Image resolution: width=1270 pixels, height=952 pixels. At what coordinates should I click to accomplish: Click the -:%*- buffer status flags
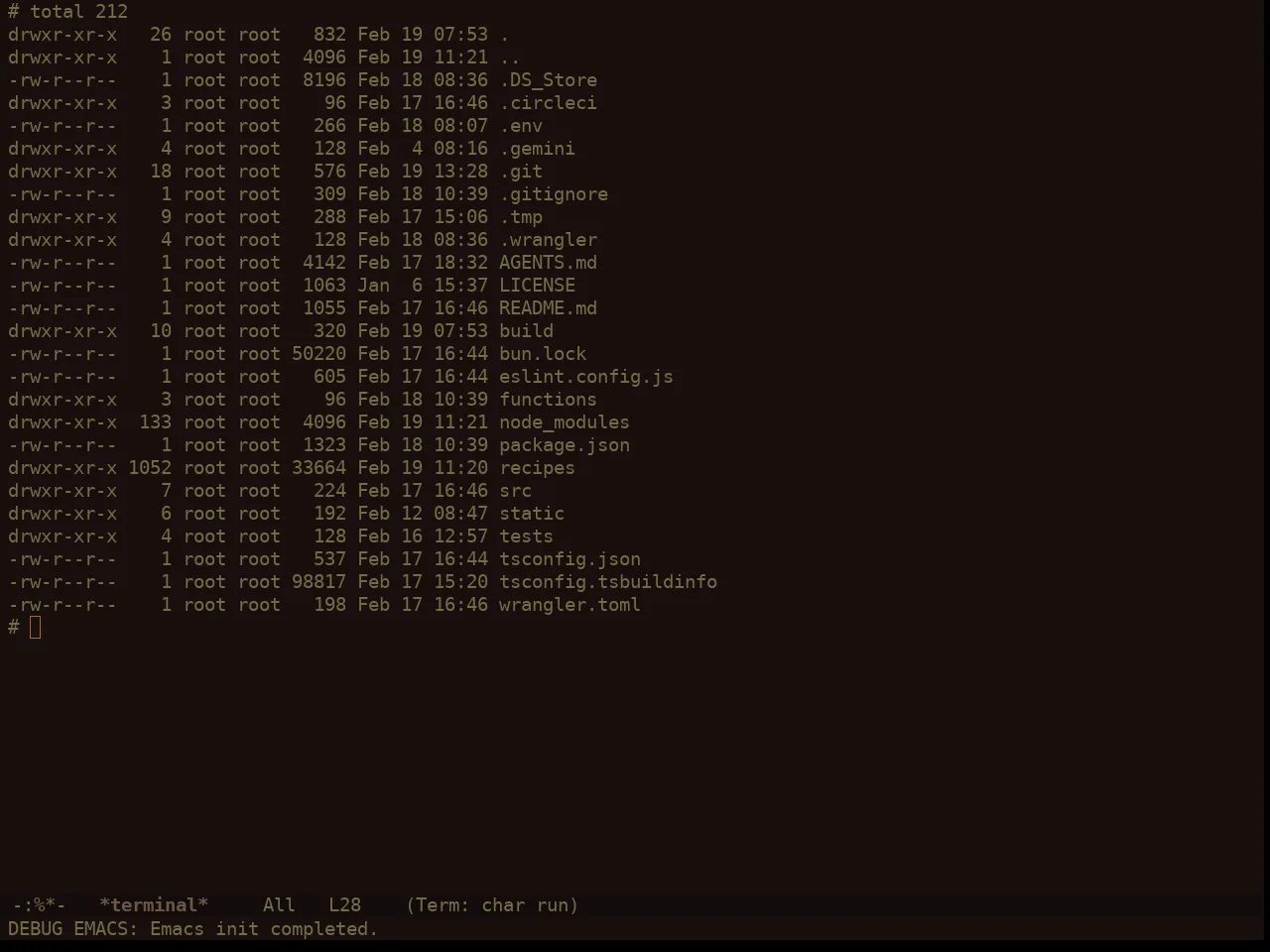(40, 904)
